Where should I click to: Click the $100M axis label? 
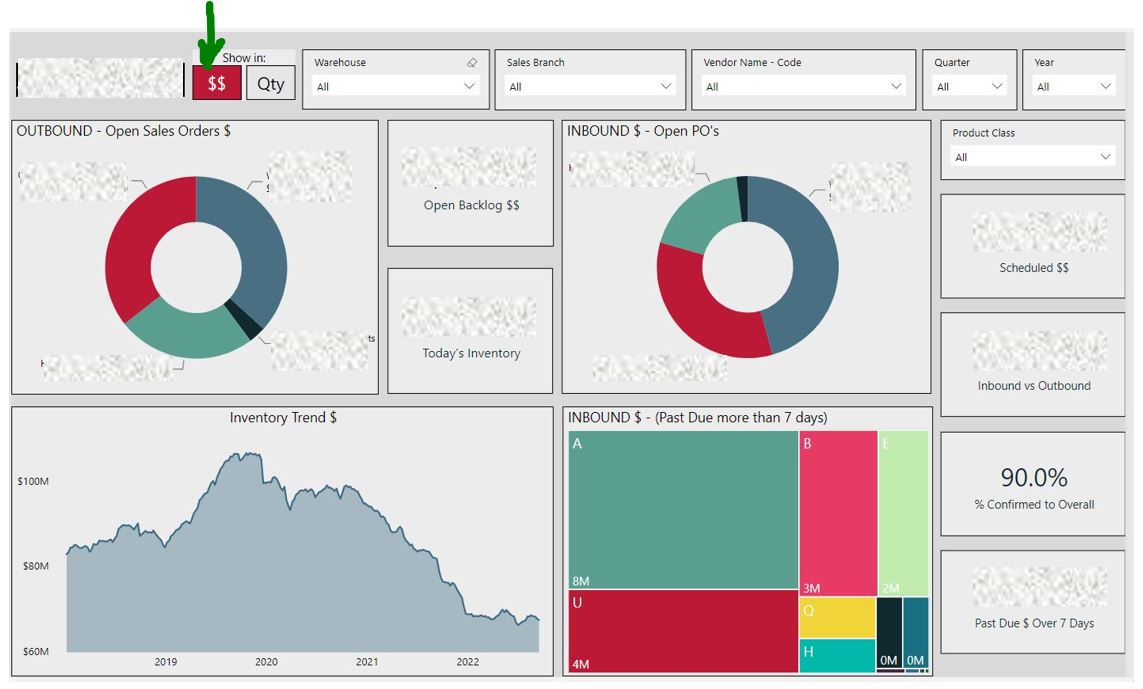pos(33,481)
